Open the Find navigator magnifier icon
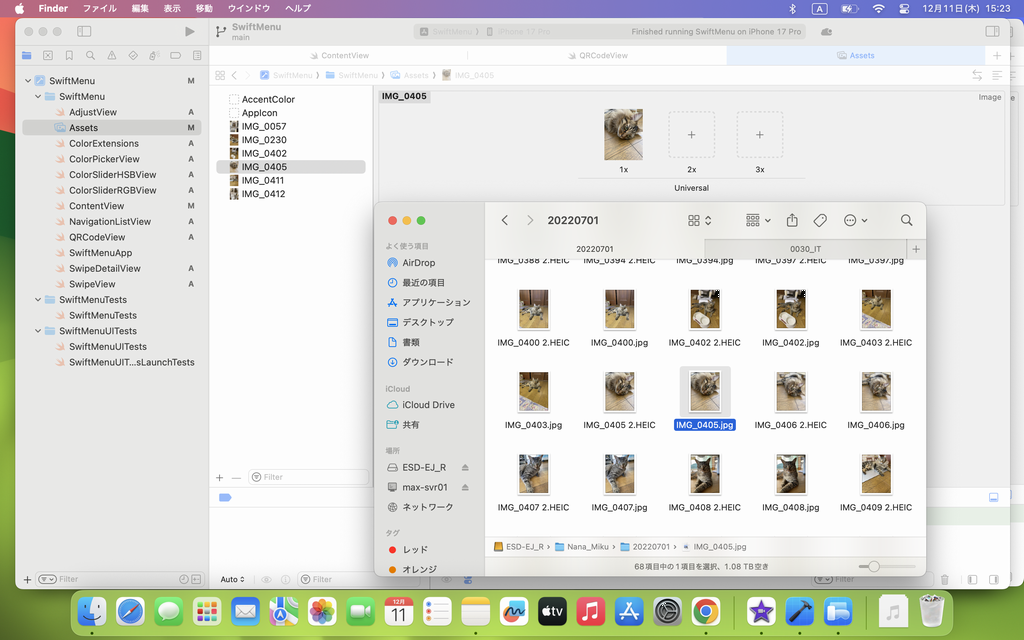Viewport: 1024px width, 640px height. pyautogui.click(x=90, y=56)
